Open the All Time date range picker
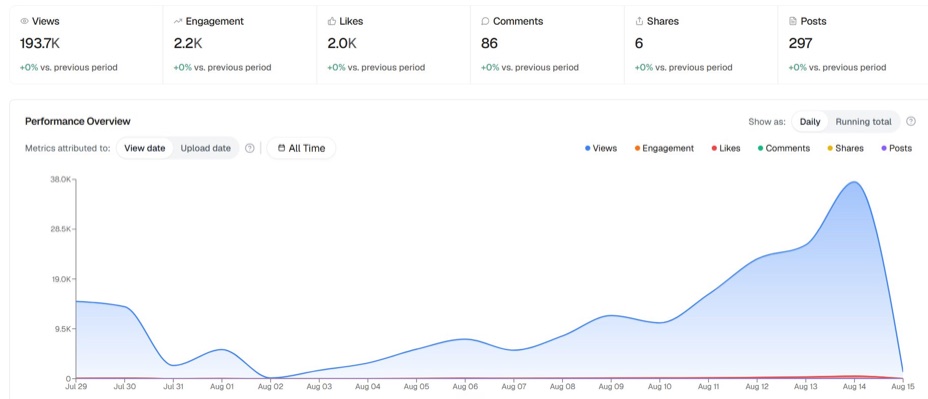This screenshot has height=399, width=928. point(301,148)
